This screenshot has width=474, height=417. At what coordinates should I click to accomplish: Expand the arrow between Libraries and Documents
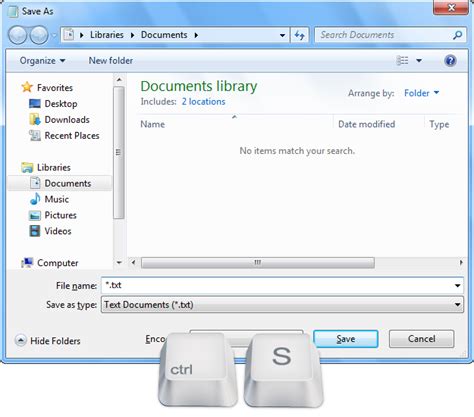coord(132,35)
